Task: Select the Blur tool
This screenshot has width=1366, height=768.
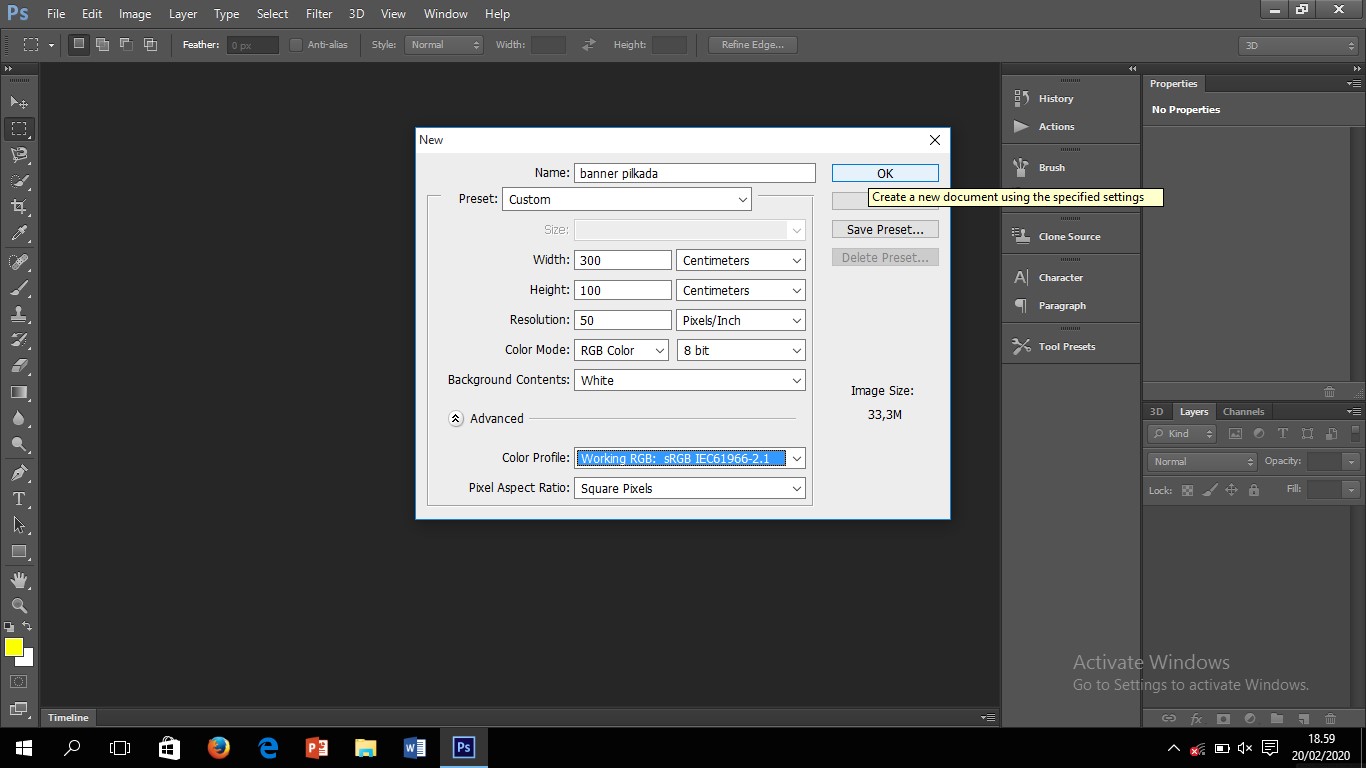Action: (x=19, y=418)
